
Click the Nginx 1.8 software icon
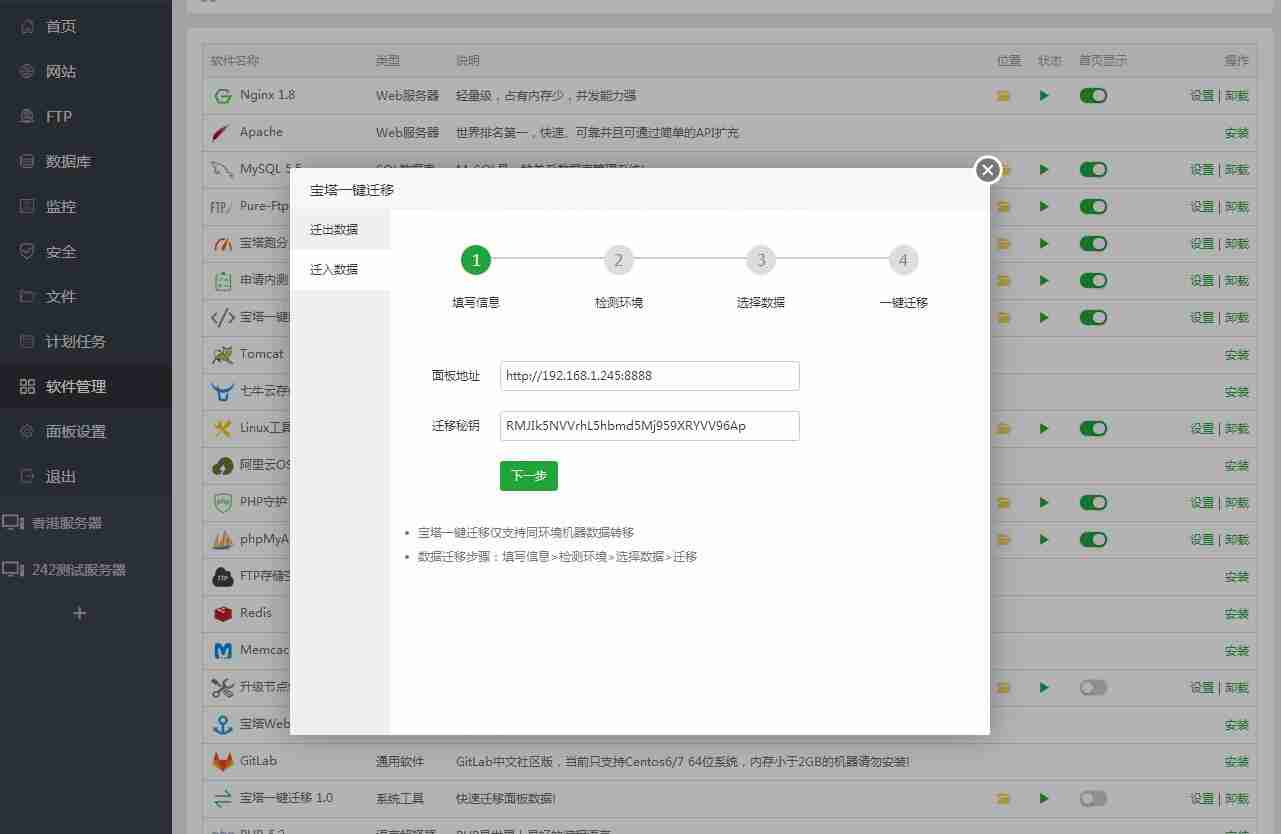(222, 95)
